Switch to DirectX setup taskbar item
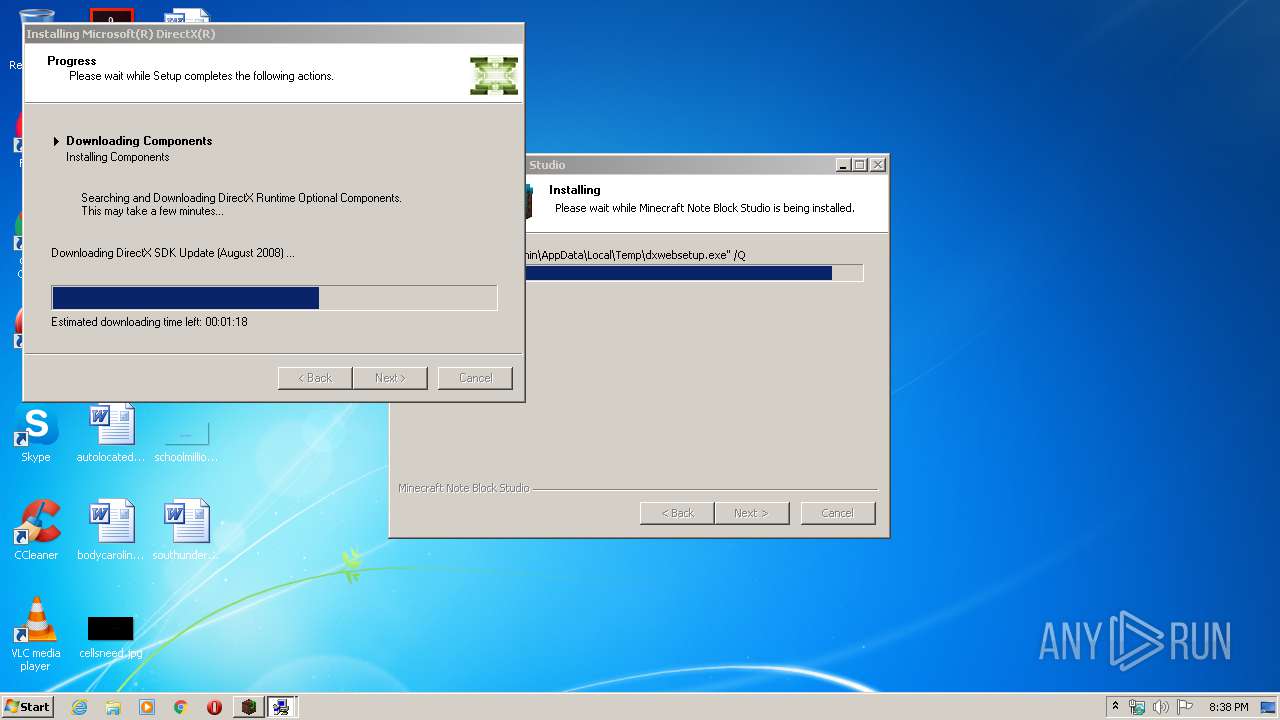 tap(282, 707)
